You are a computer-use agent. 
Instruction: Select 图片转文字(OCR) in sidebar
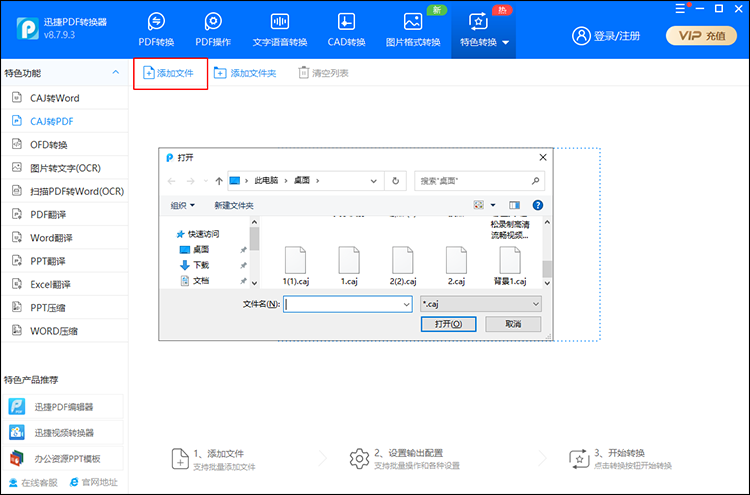(x=65, y=168)
